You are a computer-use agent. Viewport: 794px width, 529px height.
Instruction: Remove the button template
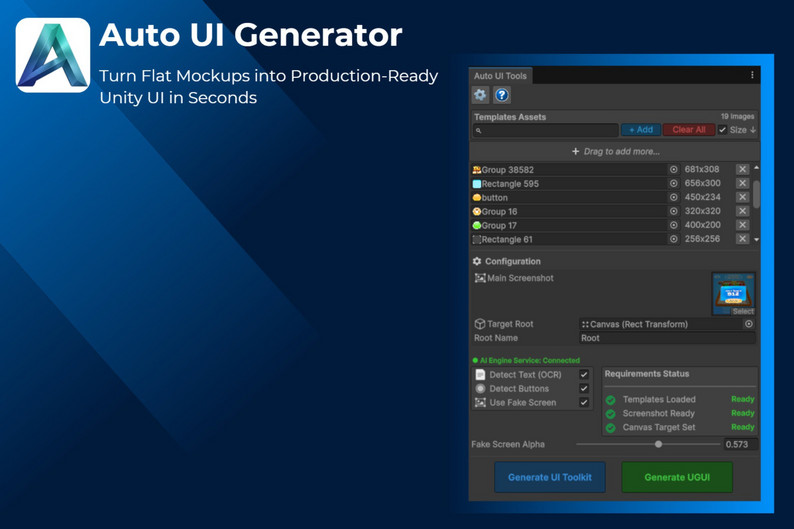[x=742, y=197]
